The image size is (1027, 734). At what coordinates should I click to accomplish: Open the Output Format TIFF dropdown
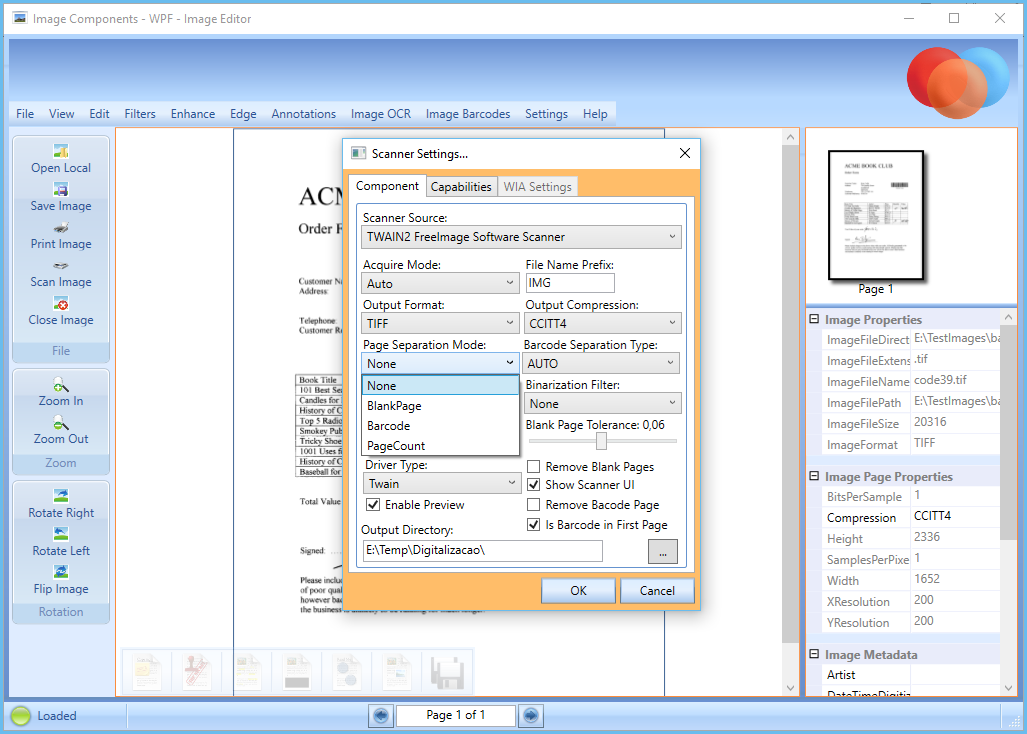tap(440, 323)
